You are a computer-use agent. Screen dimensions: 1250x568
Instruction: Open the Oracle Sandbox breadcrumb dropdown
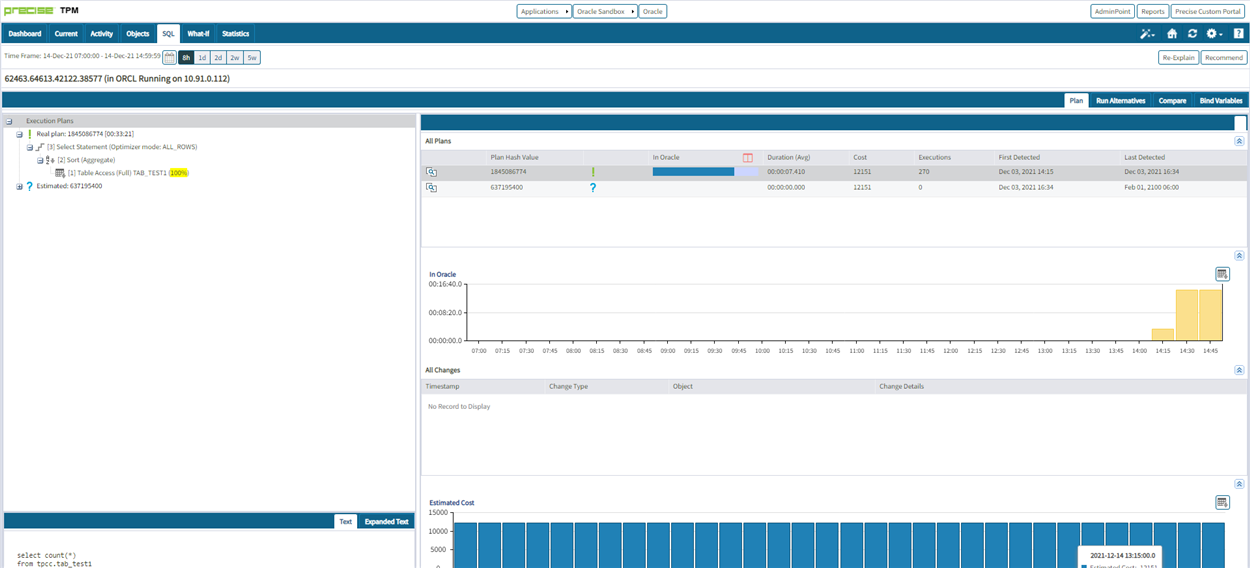(605, 11)
